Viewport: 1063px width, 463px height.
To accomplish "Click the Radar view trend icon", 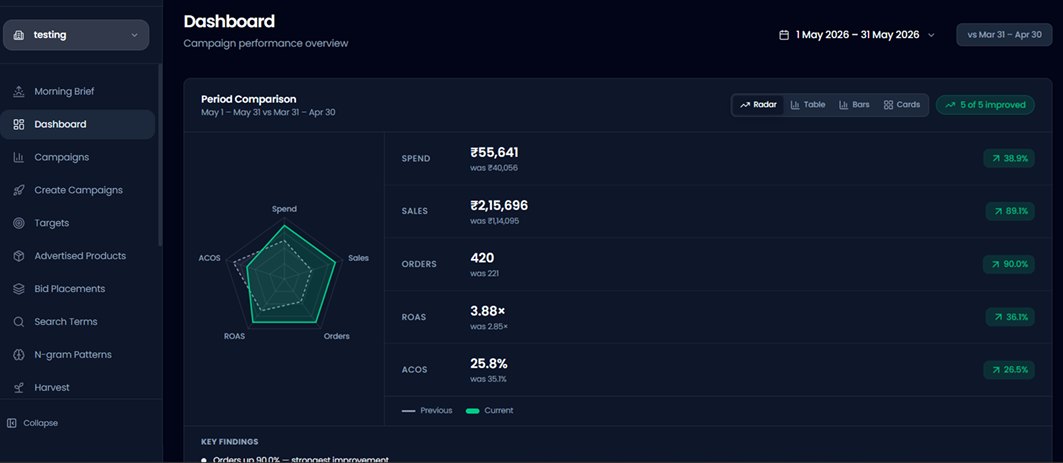I will tap(745, 105).
